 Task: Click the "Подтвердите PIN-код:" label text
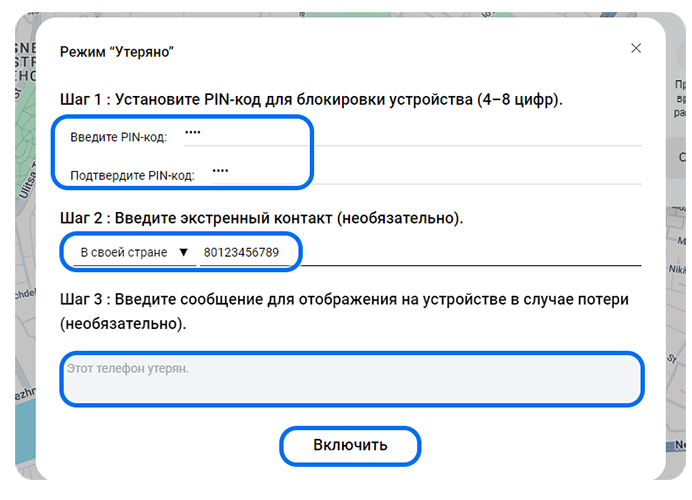(132, 176)
